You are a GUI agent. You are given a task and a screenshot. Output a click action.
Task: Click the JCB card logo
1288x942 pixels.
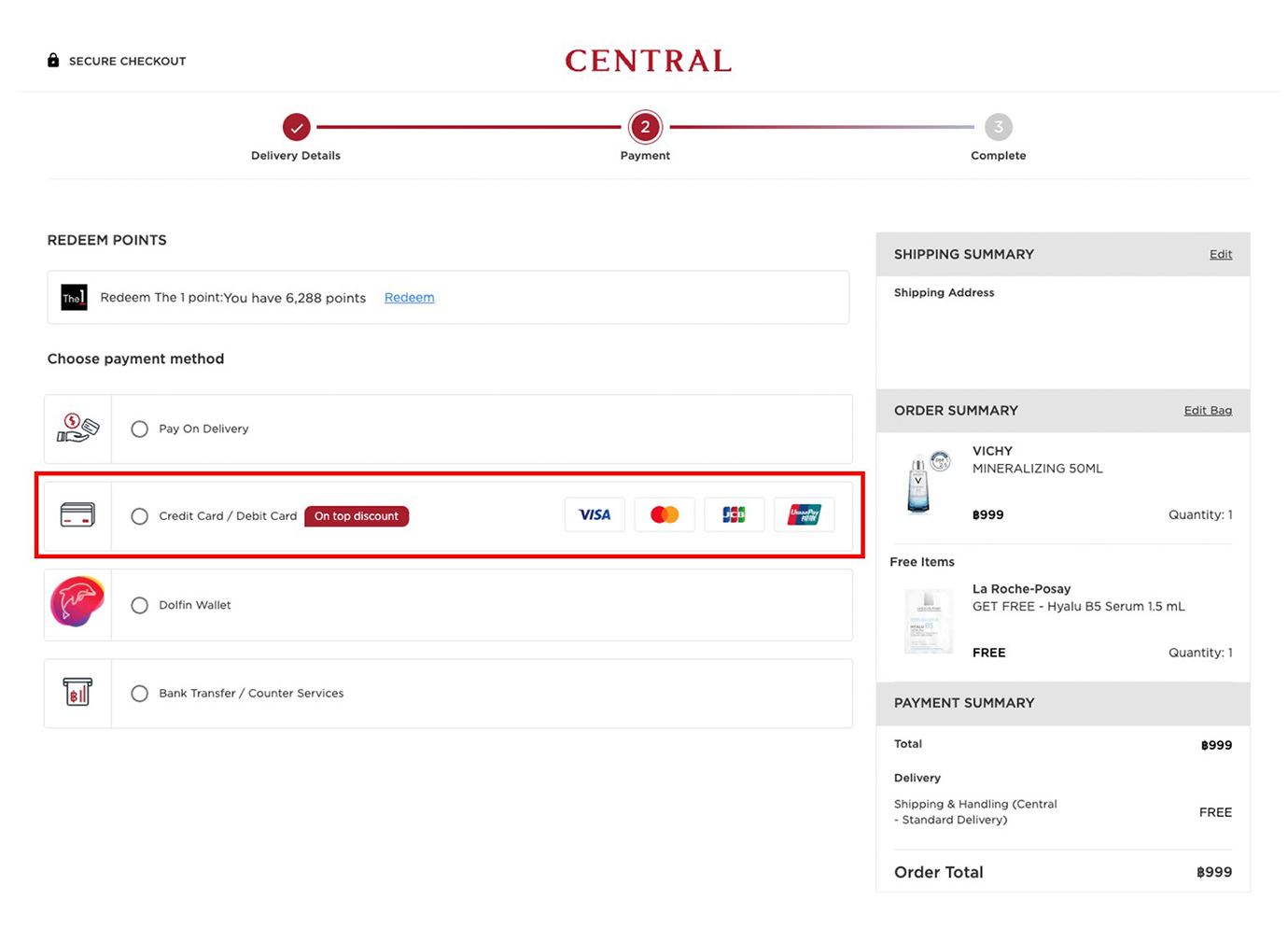pos(734,514)
